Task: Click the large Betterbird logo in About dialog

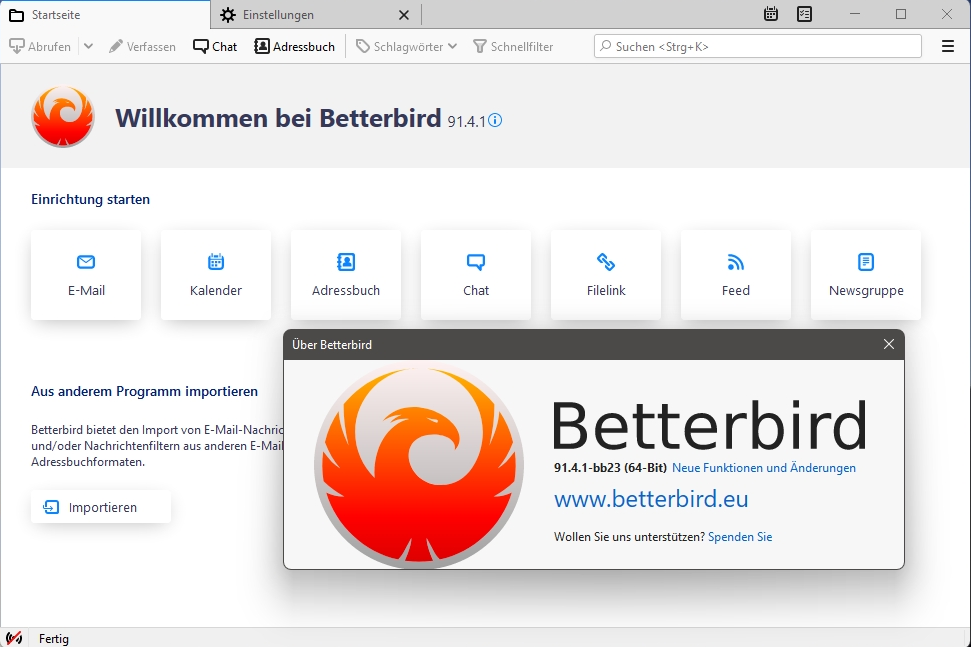Action: click(x=419, y=466)
